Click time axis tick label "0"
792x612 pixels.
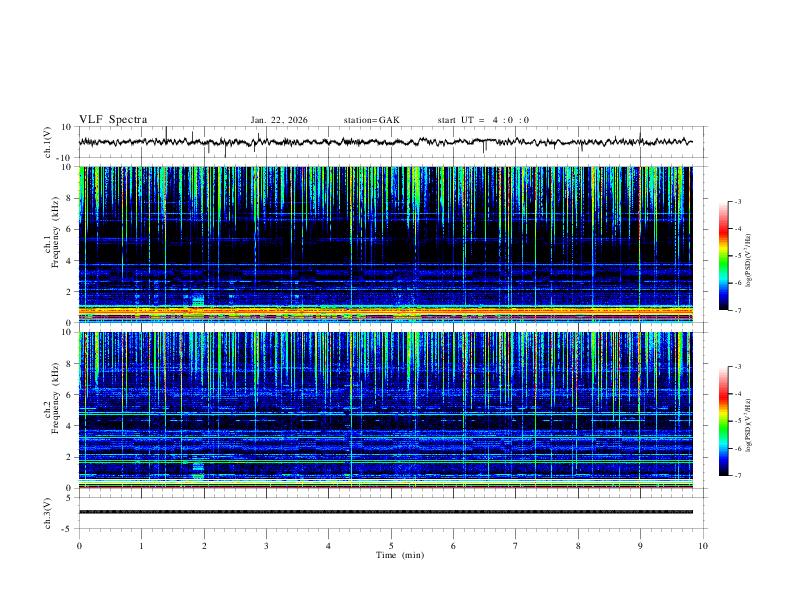click(79, 546)
